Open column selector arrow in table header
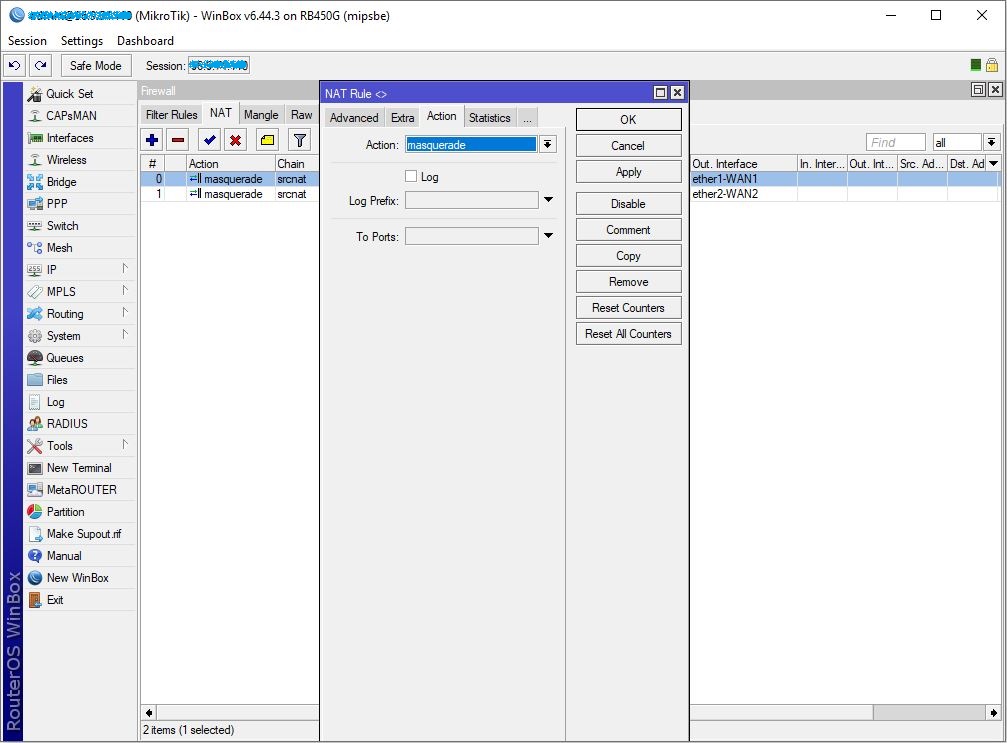The height and width of the screenshot is (743, 1007). tap(994, 164)
